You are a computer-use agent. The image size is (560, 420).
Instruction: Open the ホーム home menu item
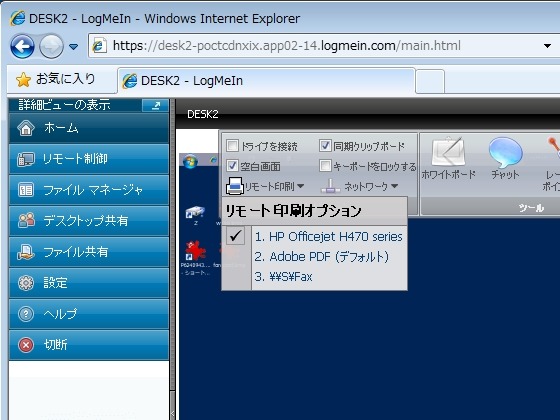89,128
